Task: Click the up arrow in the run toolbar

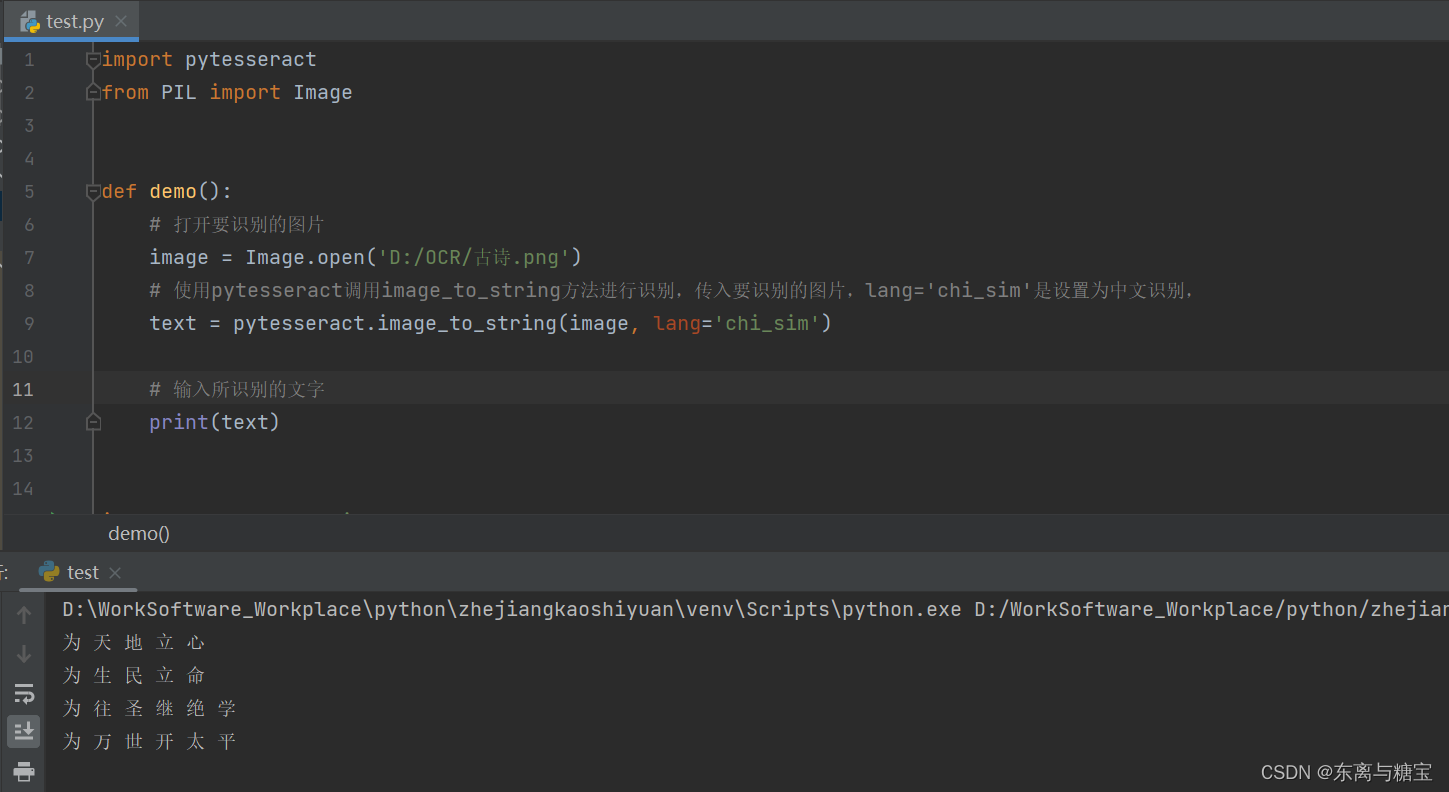Action: (24, 614)
